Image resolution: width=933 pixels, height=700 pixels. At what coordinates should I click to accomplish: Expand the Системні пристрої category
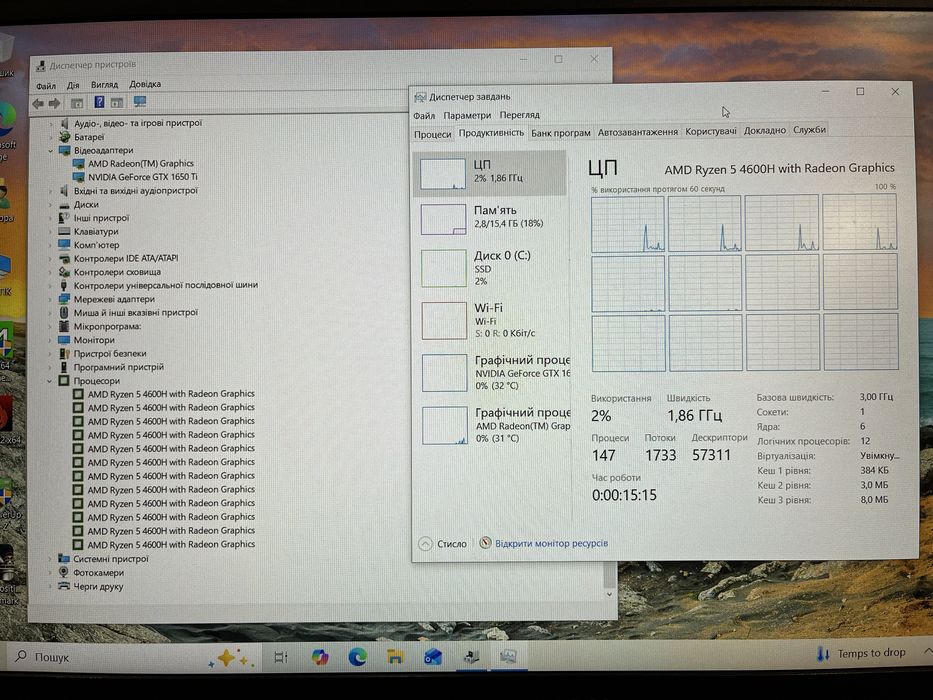(x=50, y=559)
